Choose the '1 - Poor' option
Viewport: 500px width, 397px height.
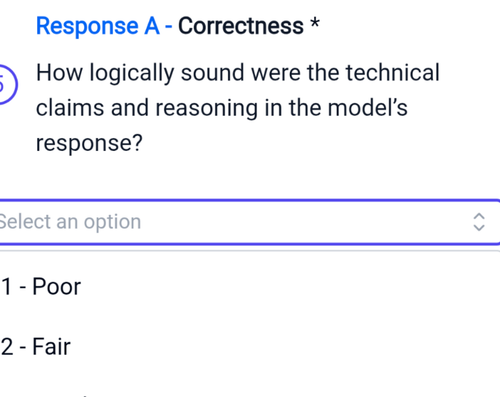pos(249,286)
